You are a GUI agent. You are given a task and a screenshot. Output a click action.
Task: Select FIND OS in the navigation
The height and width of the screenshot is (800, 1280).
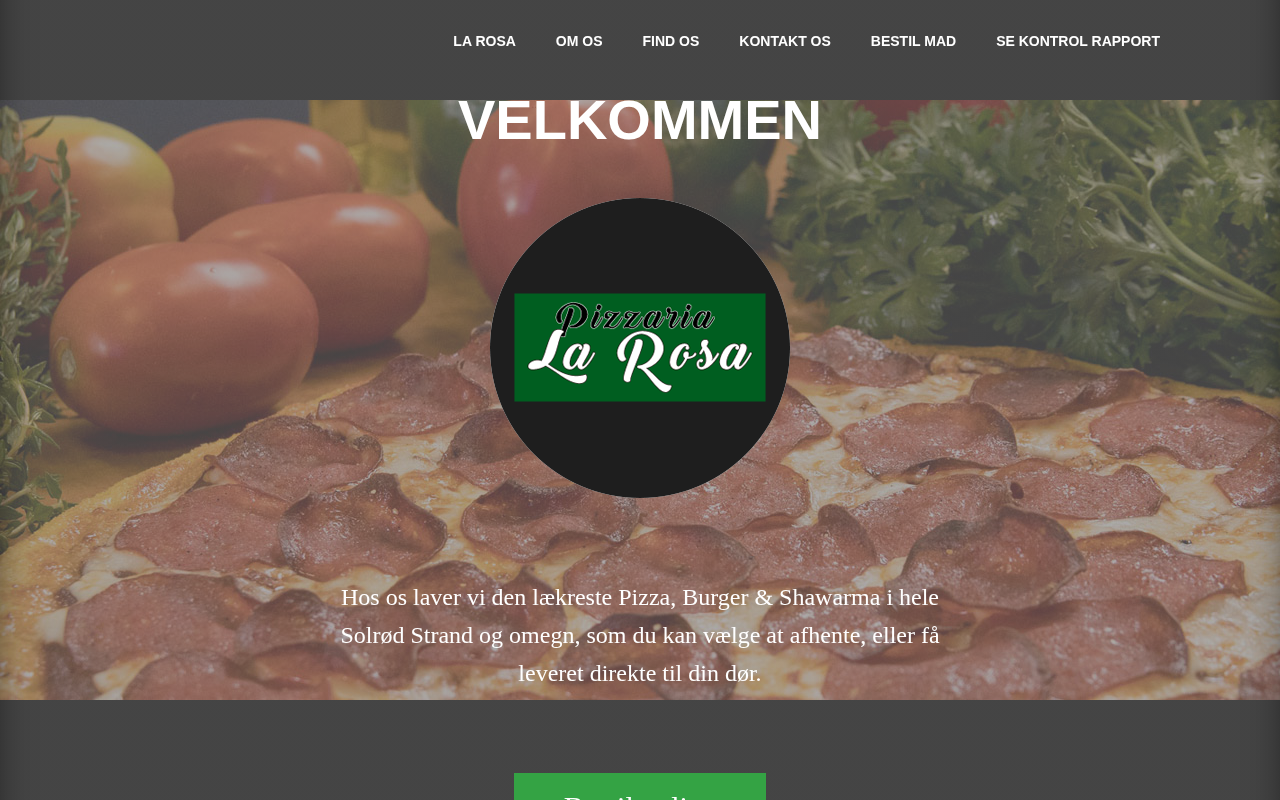(671, 41)
